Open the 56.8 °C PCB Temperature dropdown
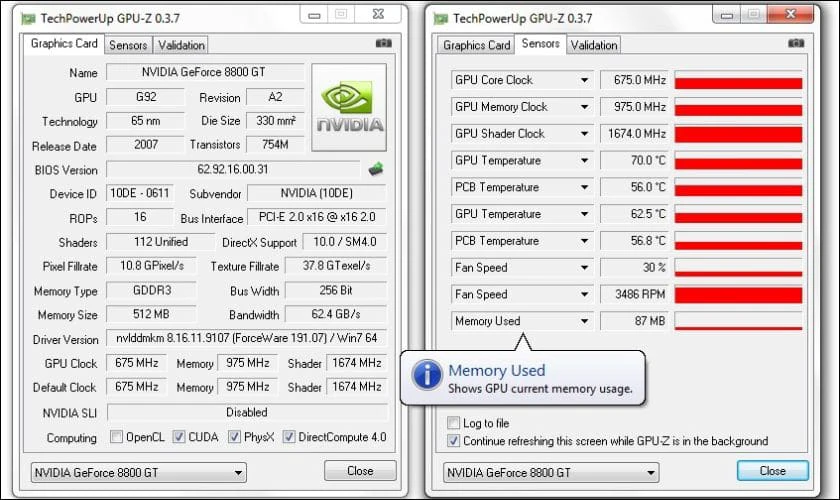Screen dimensions: 840x500 pyautogui.click(x=584, y=241)
